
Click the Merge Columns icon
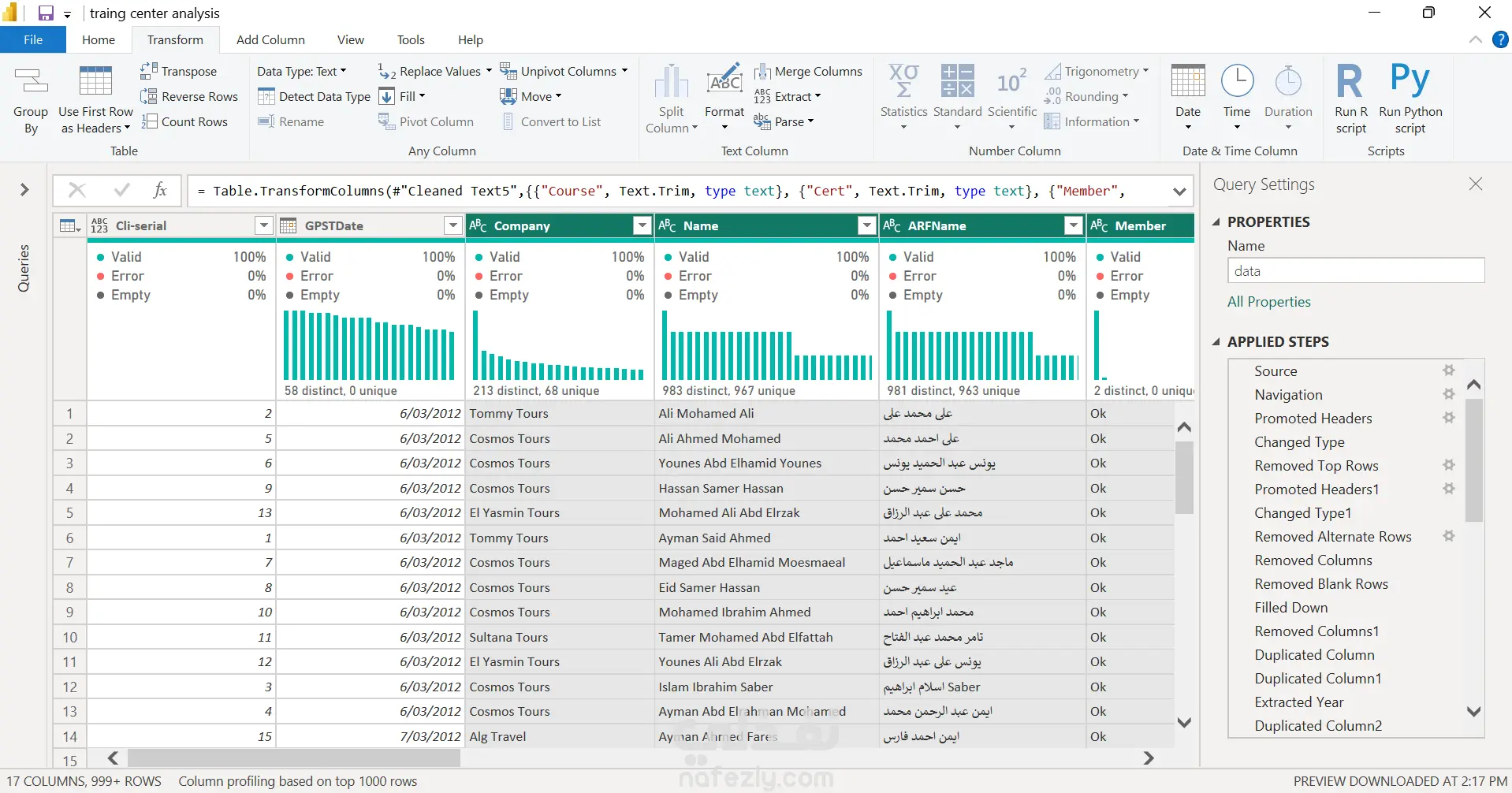(762, 72)
